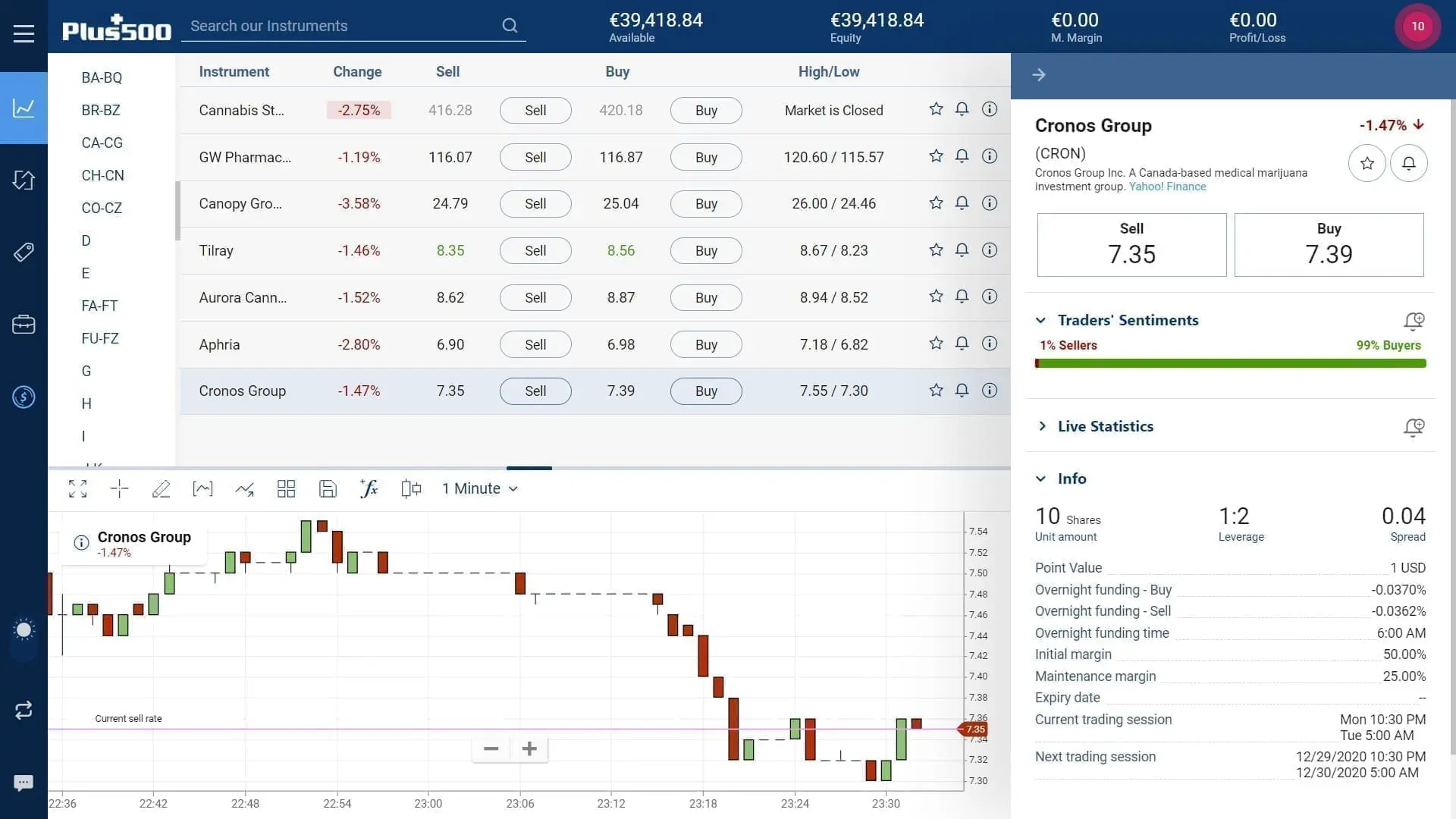The image size is (1456, 819).
Task: Select the FA-FT instrument category
Action: click(99, 306)
